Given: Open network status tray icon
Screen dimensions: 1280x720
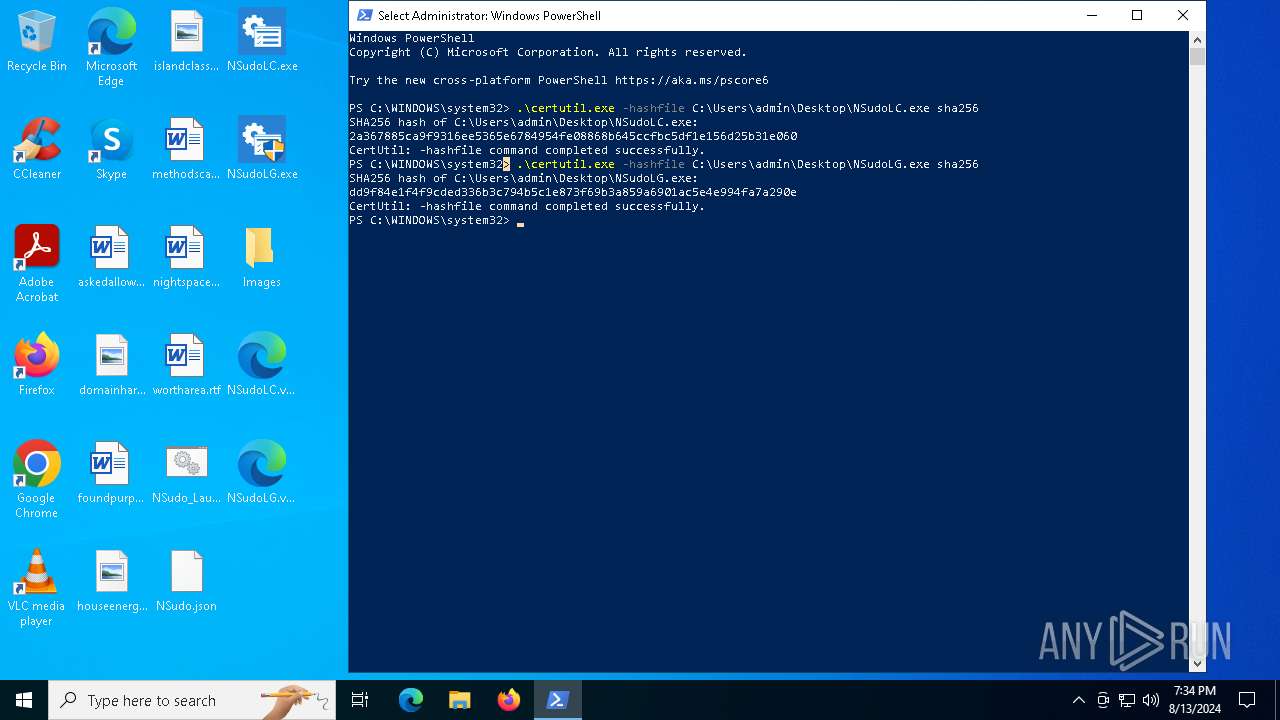Looking at the screenshot, I should 1127,700.
